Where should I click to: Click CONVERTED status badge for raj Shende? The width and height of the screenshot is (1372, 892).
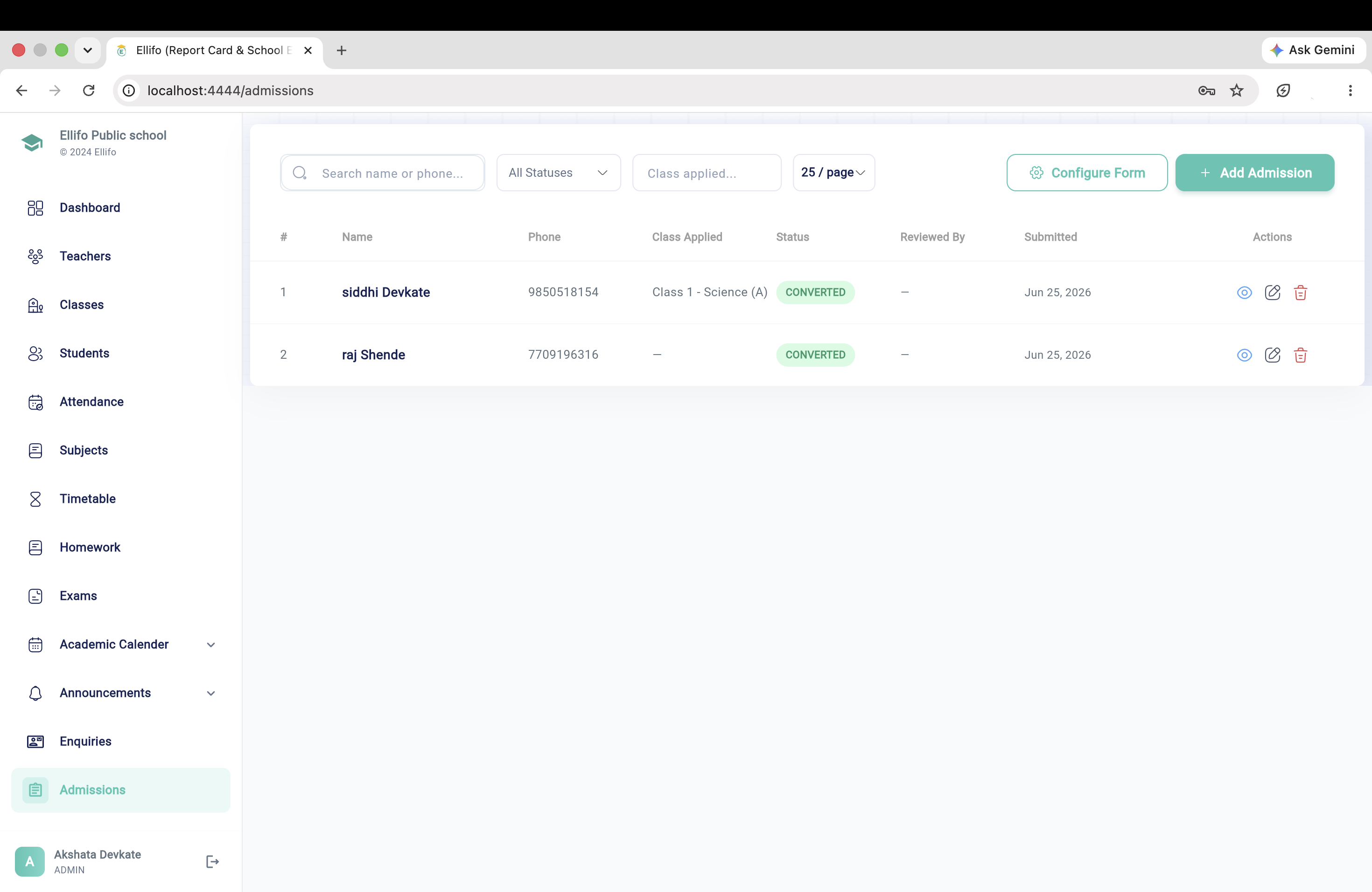(x=815, y=355)
